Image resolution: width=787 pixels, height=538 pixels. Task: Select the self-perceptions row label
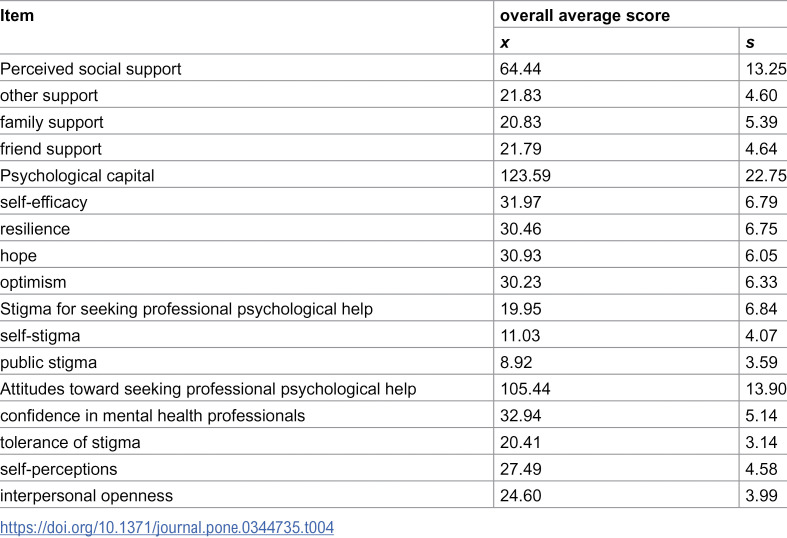point(59,469)
